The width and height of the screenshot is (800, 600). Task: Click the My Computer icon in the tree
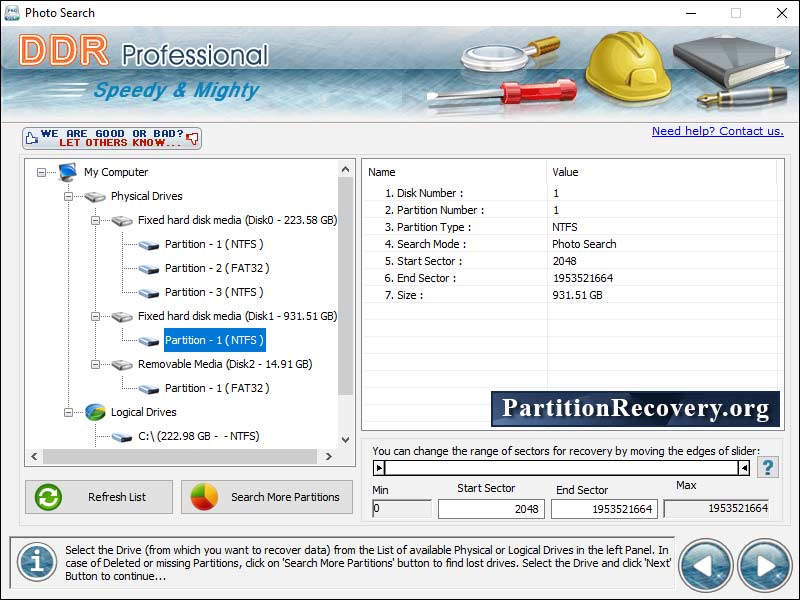pyautogui.click(x=67, y=172)
